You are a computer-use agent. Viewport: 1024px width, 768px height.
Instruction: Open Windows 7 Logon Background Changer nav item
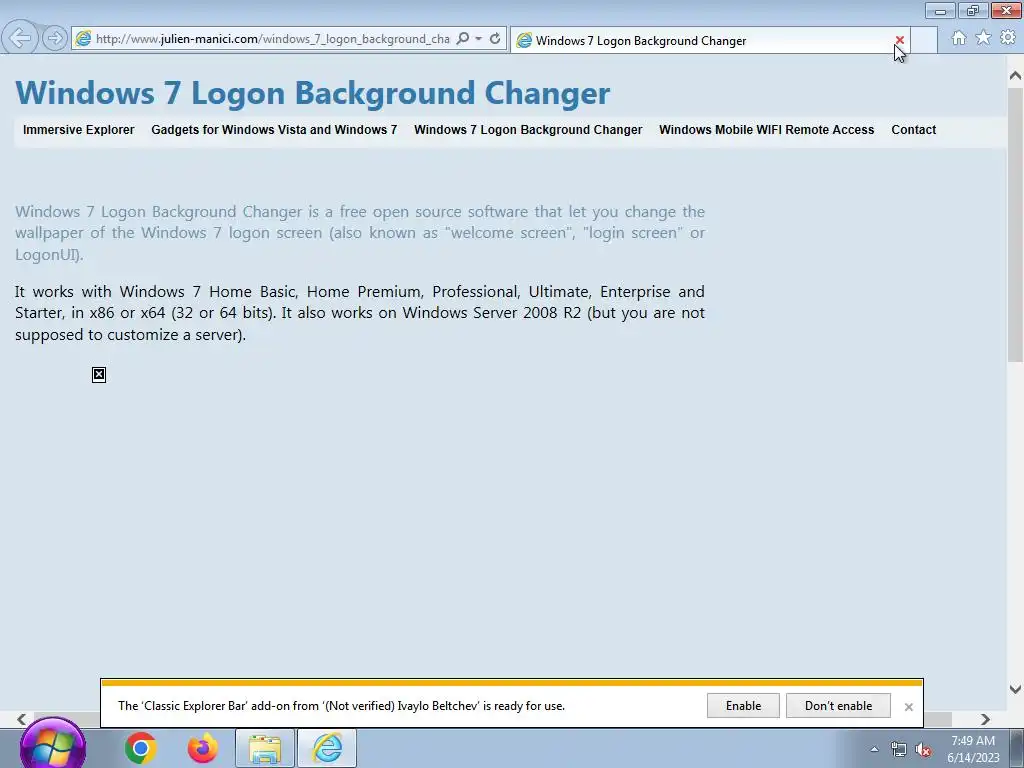click(528, 130)
